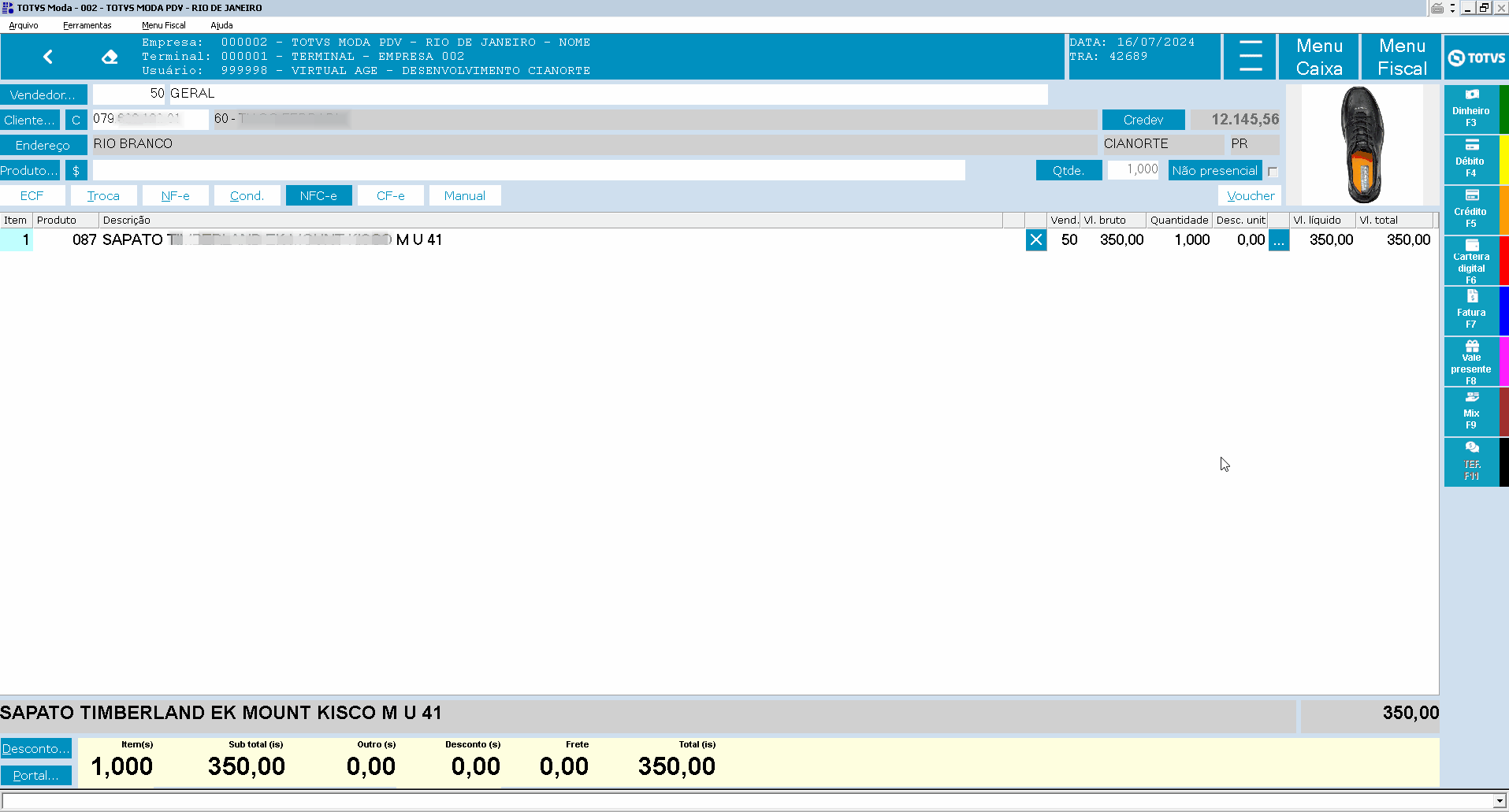Open Menu Fiscal in the menu bar
The width and height of the screenshot is (1509, 812).
pyautogui.click(x=164, y=25)
